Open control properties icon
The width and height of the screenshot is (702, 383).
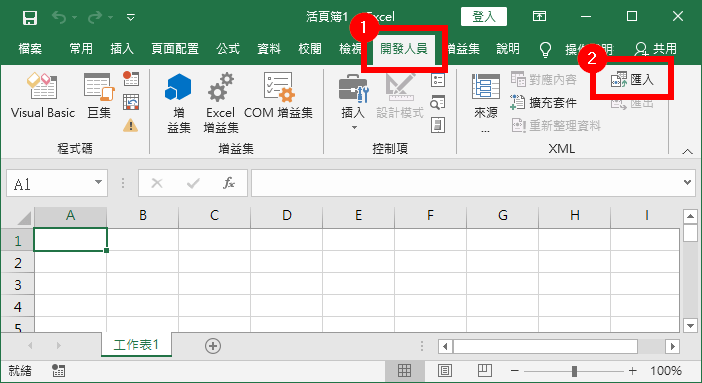(x=438, y=80)
